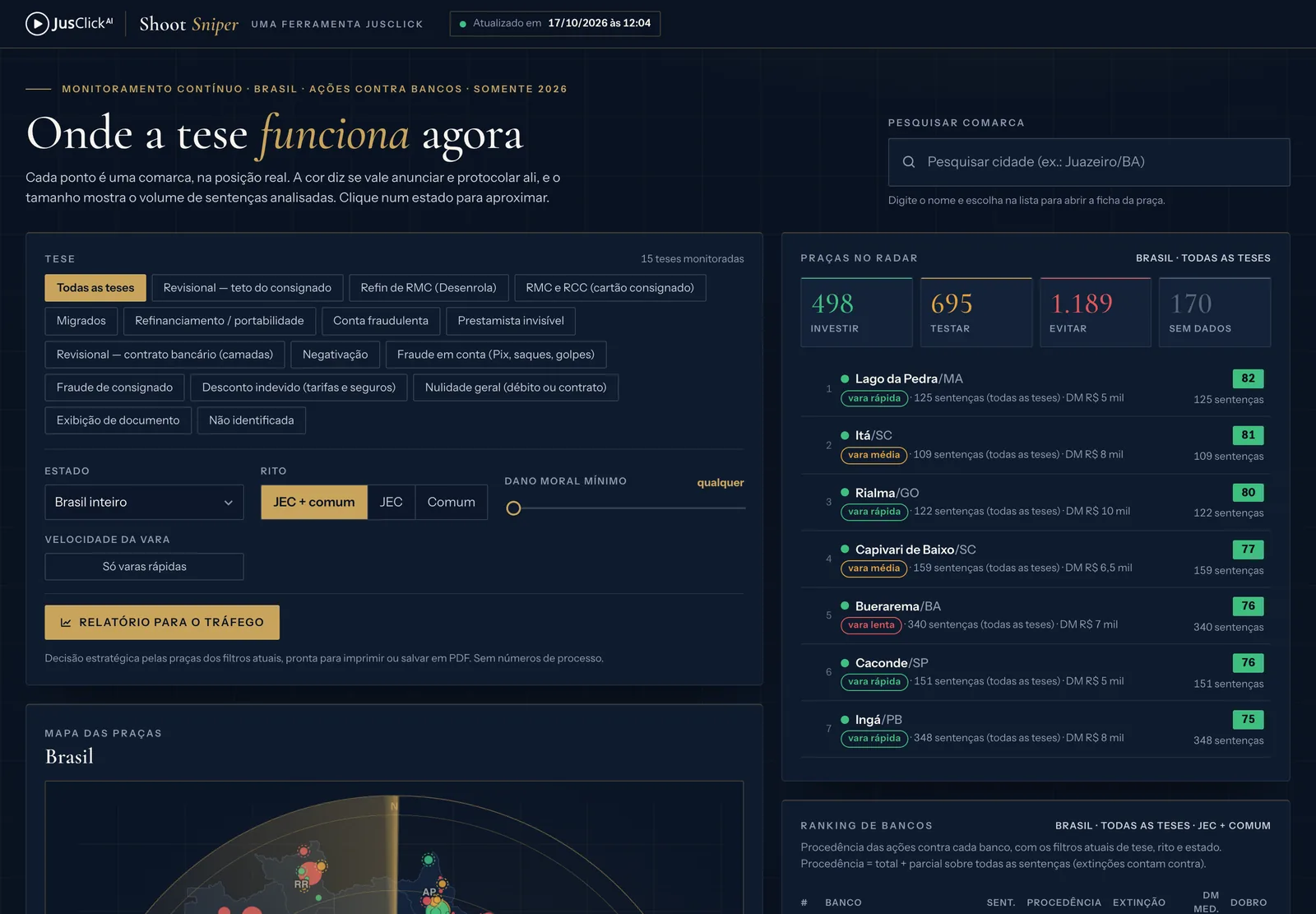This screenshot has width=1316, height=914.
Task: Click the JusClick play logo icon
Action: tap(37, 24)
